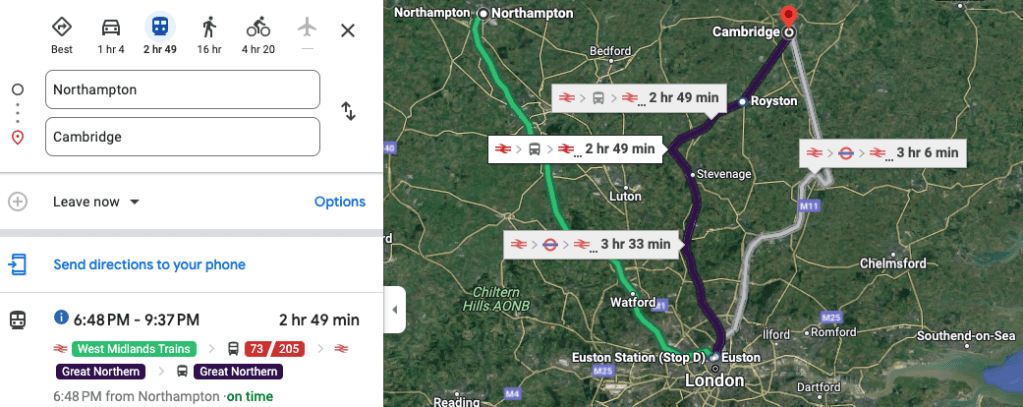The image size is (1023, 407).
Task: Send directions to your phone
Action: 149,265
